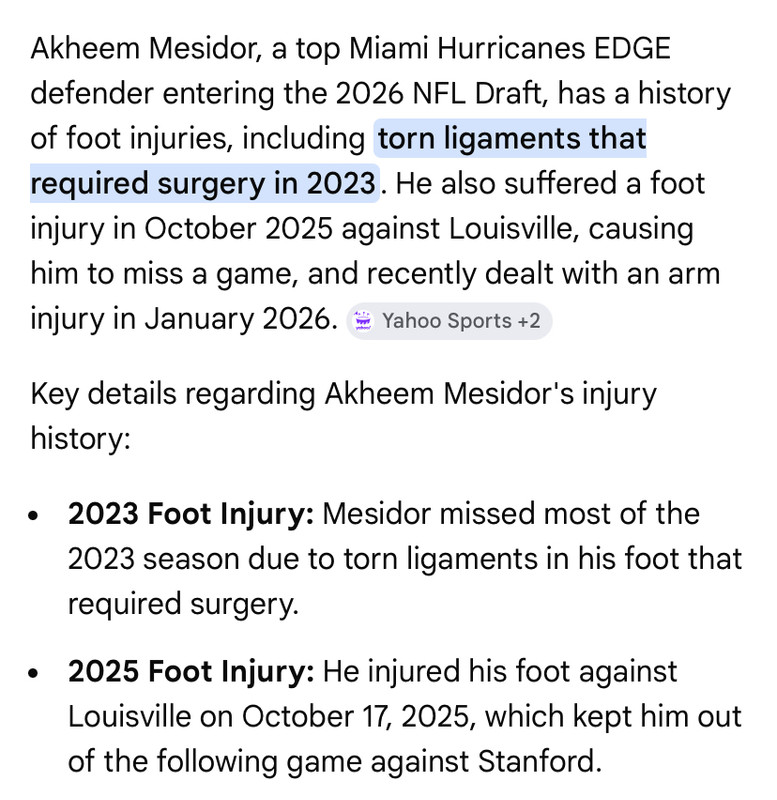Click the word 'Stanford' in the last bullet
This screenshot has height=800, width=777.
pos(539,761)
